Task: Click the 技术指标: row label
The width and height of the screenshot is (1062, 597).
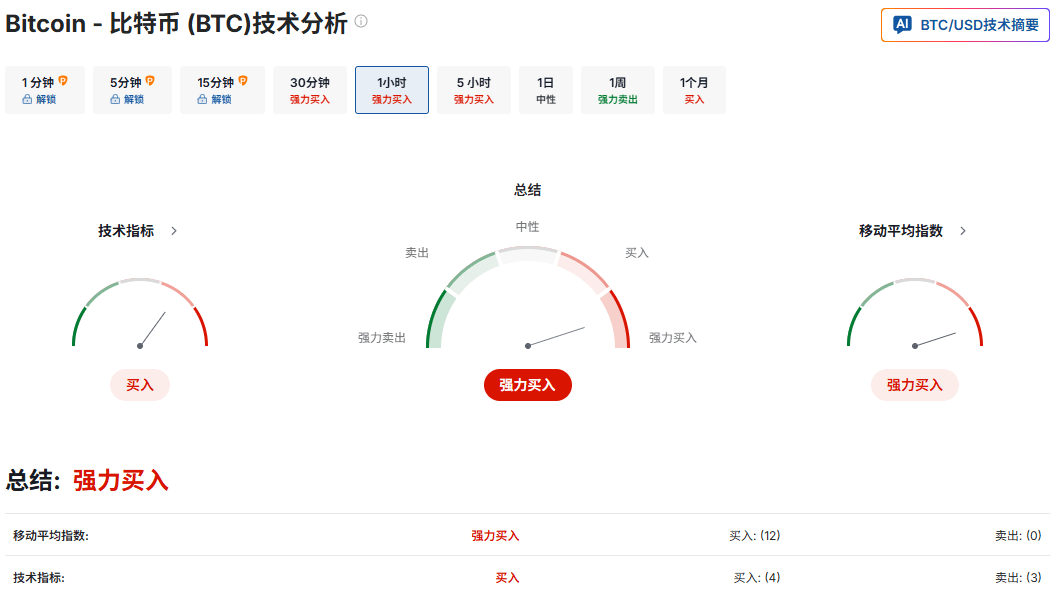Action: pos(39,577)
